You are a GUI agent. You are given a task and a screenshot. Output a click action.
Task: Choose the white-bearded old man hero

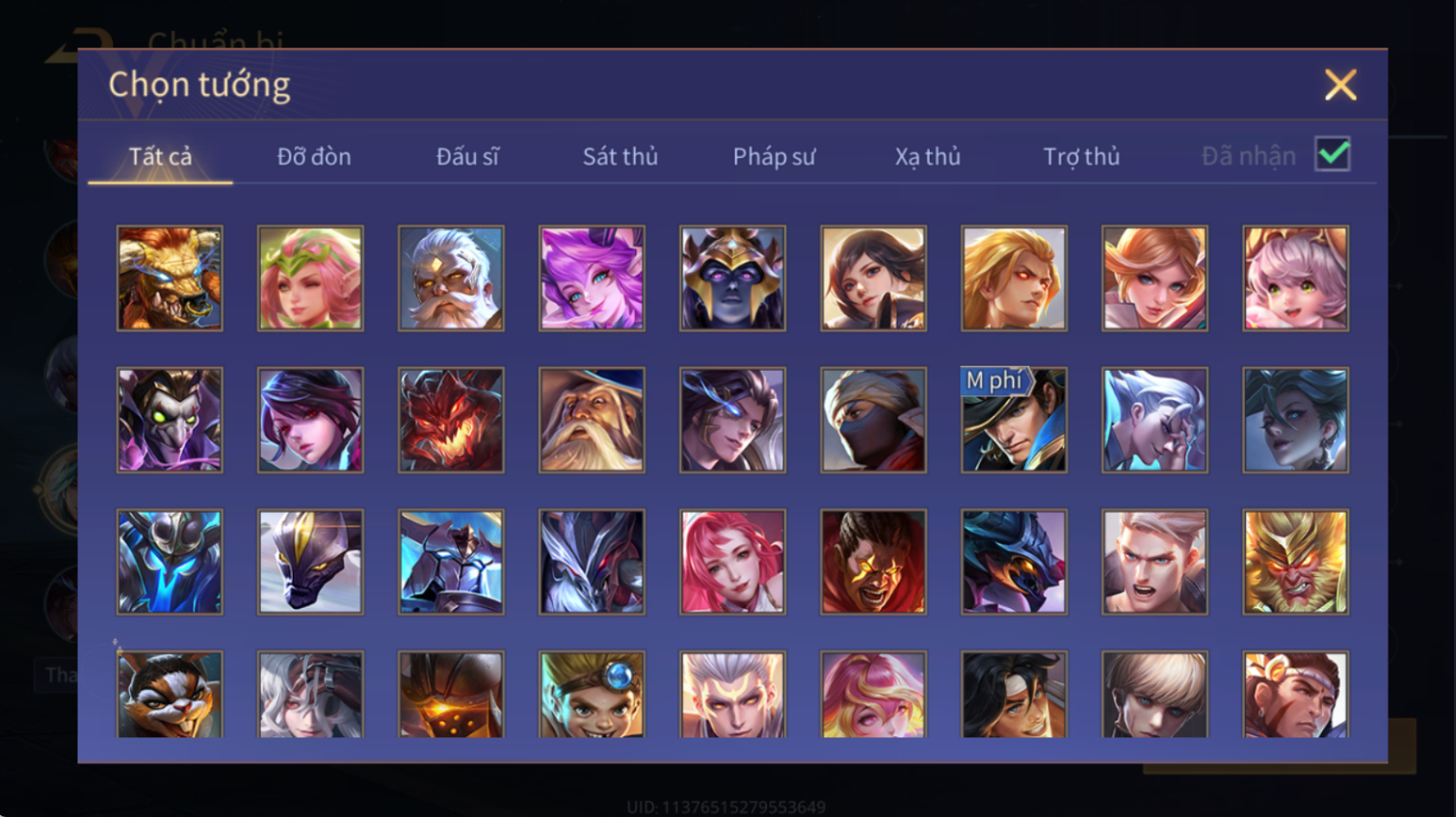pyautogui.click(x=451, y=278)
